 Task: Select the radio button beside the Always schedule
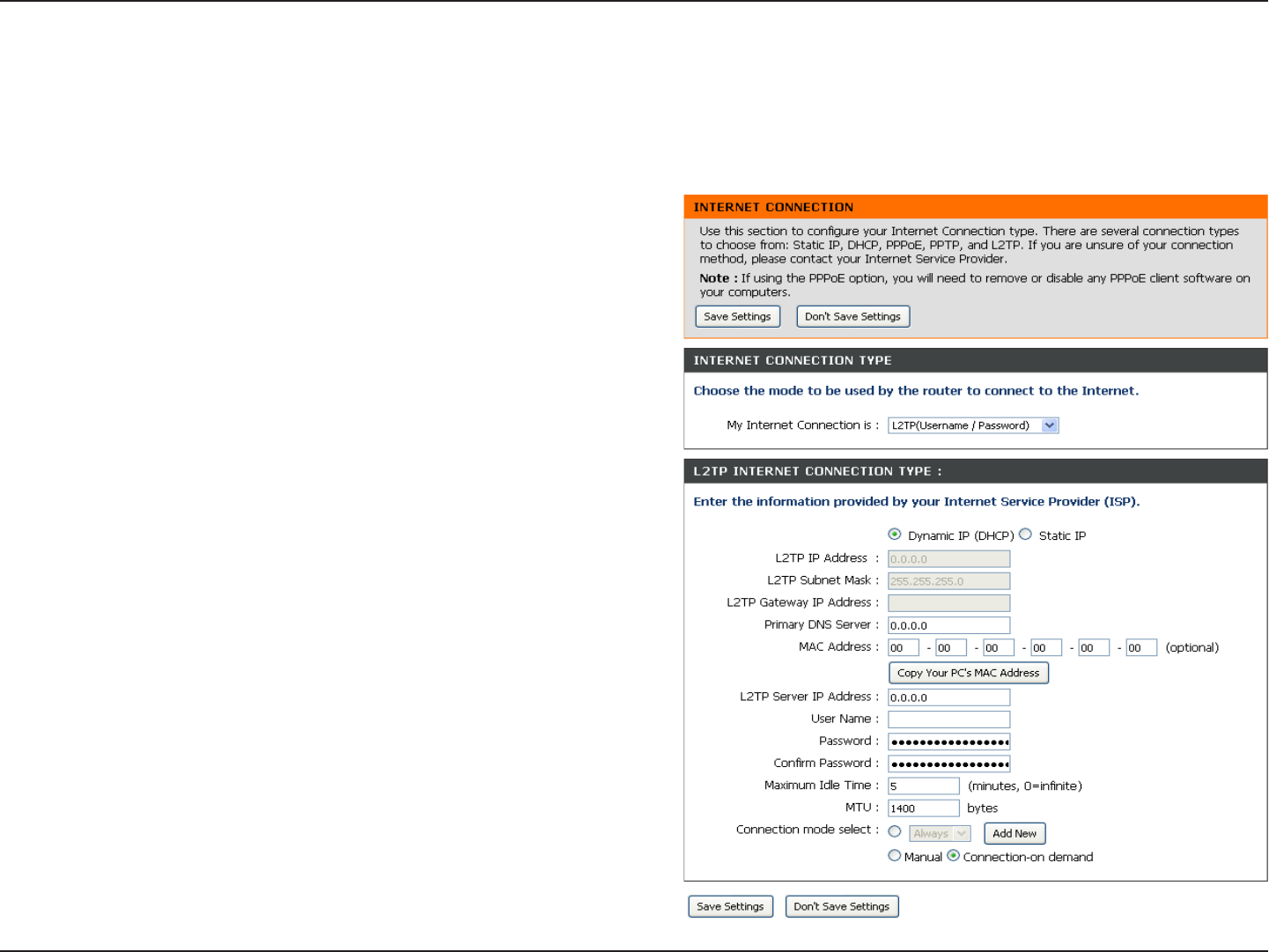pos(895,832)
